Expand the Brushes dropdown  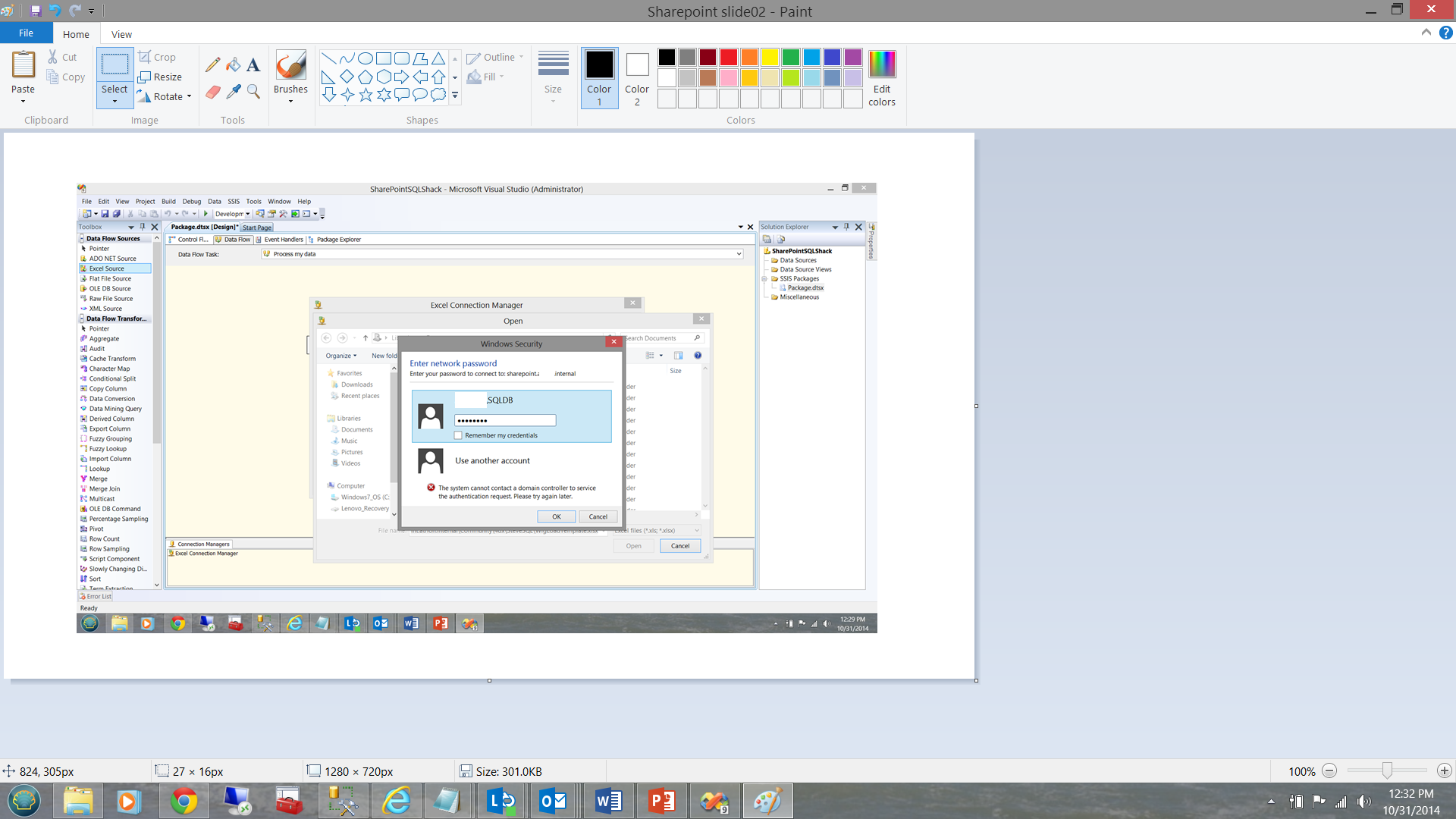(x=290, y=101)
